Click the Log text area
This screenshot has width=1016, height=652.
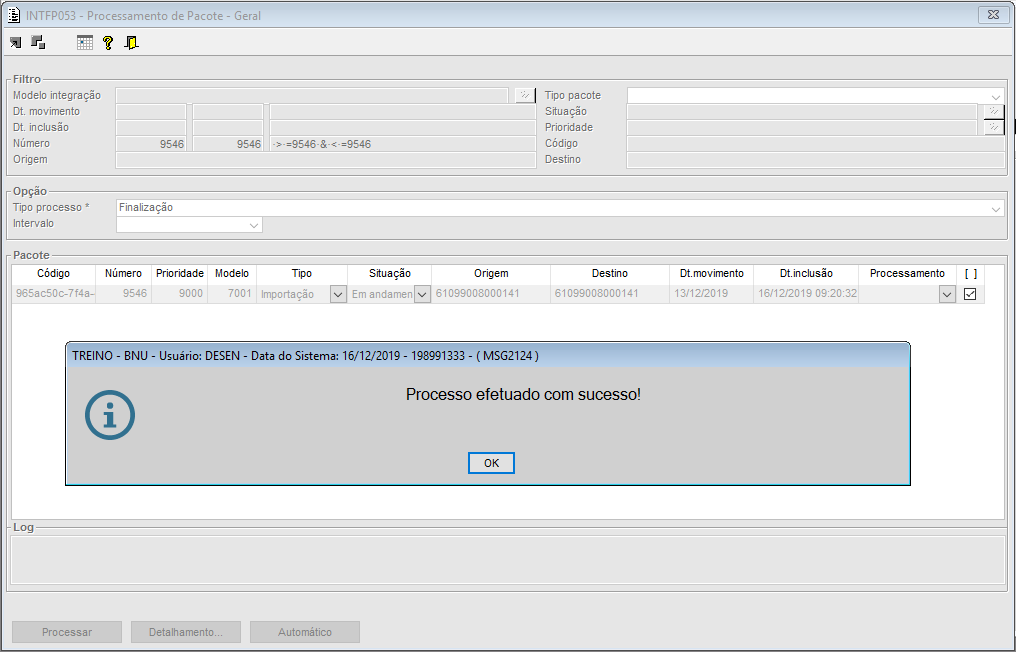click(x=508, y=560)
